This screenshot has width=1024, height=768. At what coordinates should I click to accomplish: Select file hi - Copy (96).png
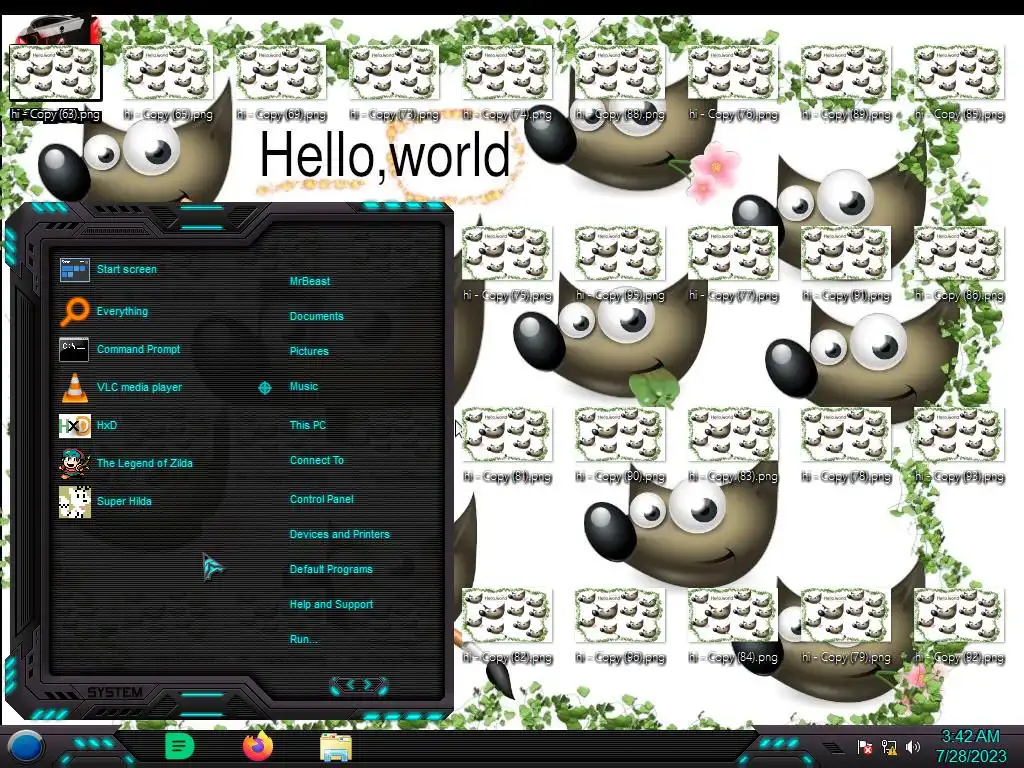pyautogui.click(x=620, y=626)
